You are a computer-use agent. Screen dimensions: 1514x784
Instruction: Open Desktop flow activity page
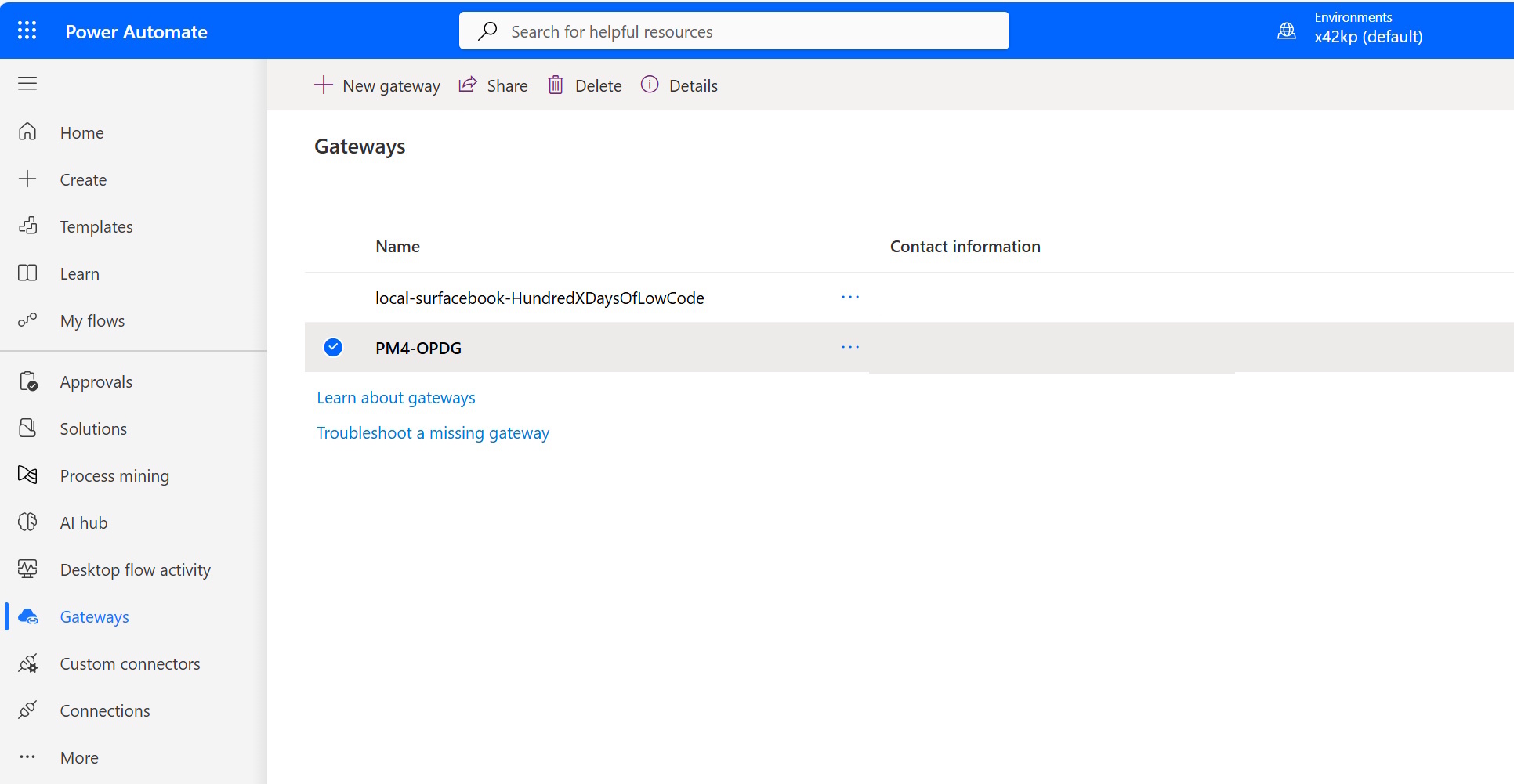(136, 570)
